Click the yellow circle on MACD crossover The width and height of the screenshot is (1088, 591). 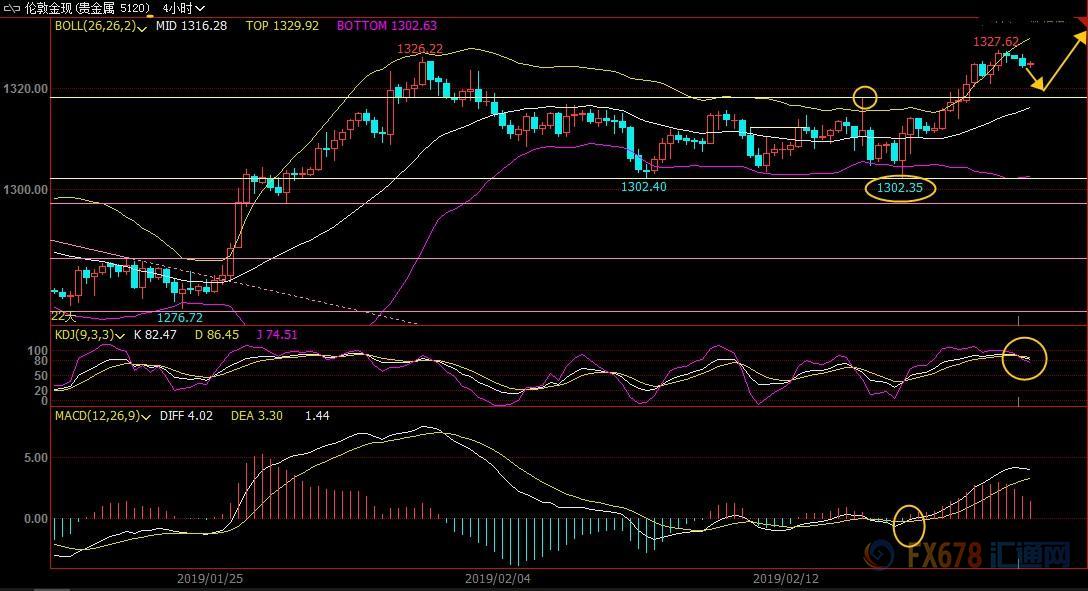coord(909,525)
